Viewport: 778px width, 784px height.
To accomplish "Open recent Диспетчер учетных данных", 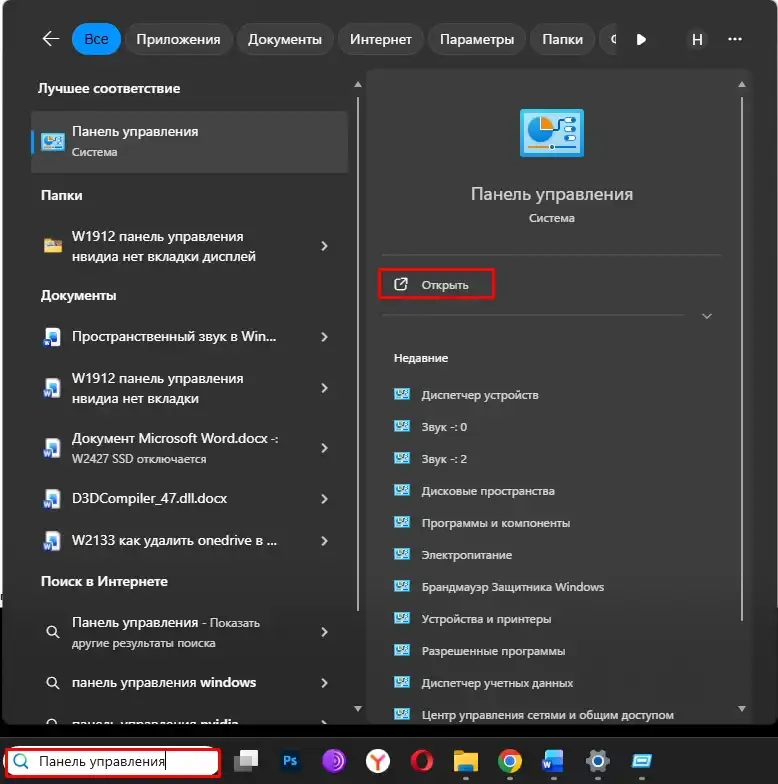I will (497, 683).
